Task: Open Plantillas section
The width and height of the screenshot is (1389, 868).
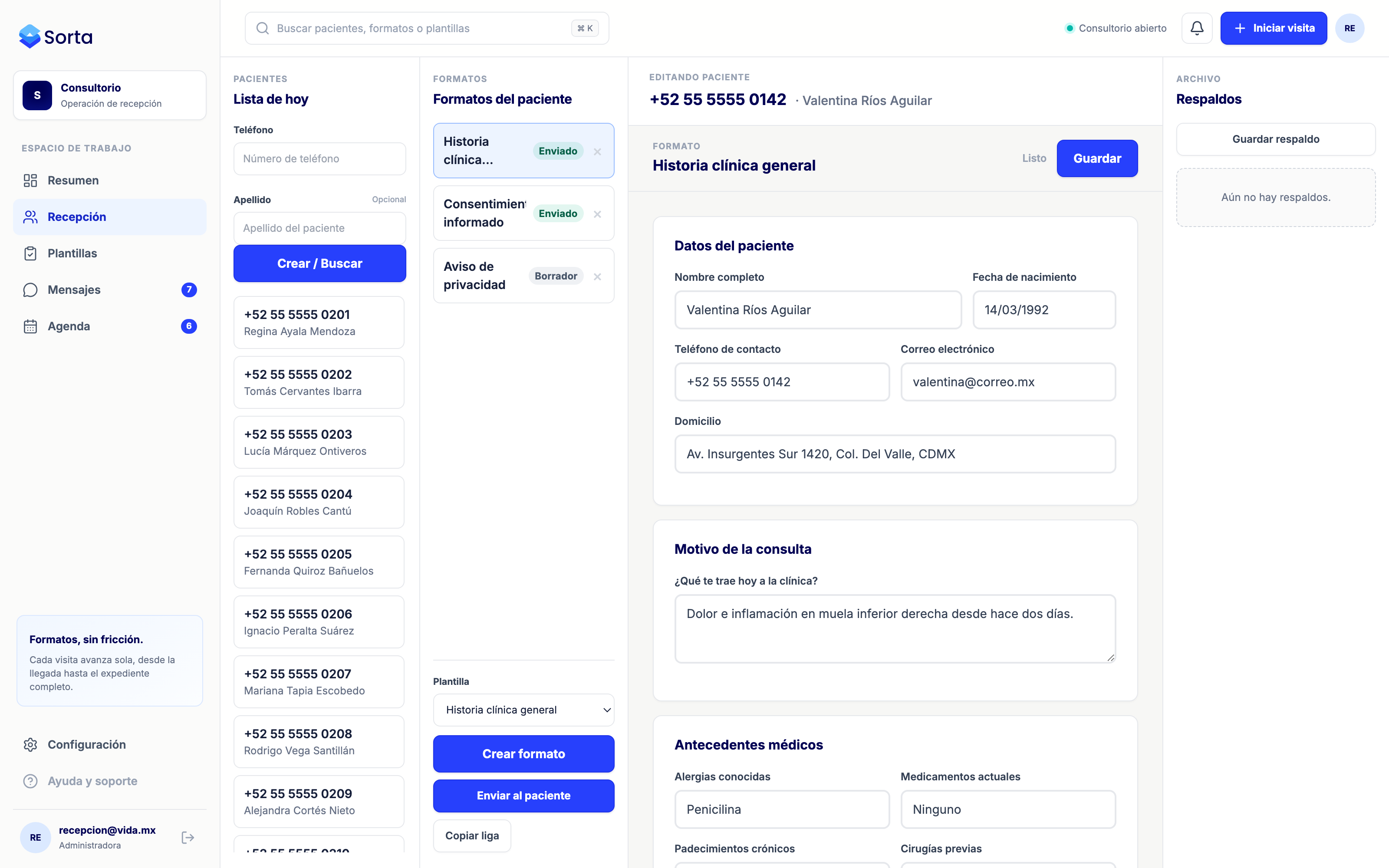Action: point(110,253)
